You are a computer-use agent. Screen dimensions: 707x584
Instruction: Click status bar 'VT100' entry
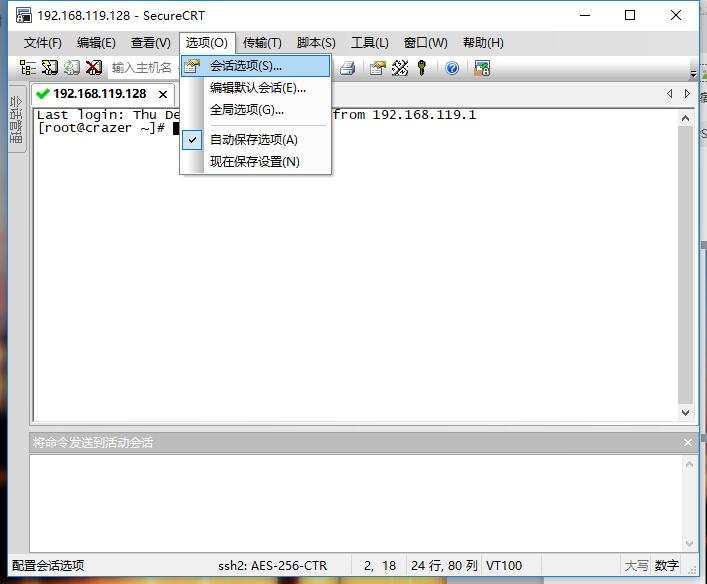[x=504, y=566]
